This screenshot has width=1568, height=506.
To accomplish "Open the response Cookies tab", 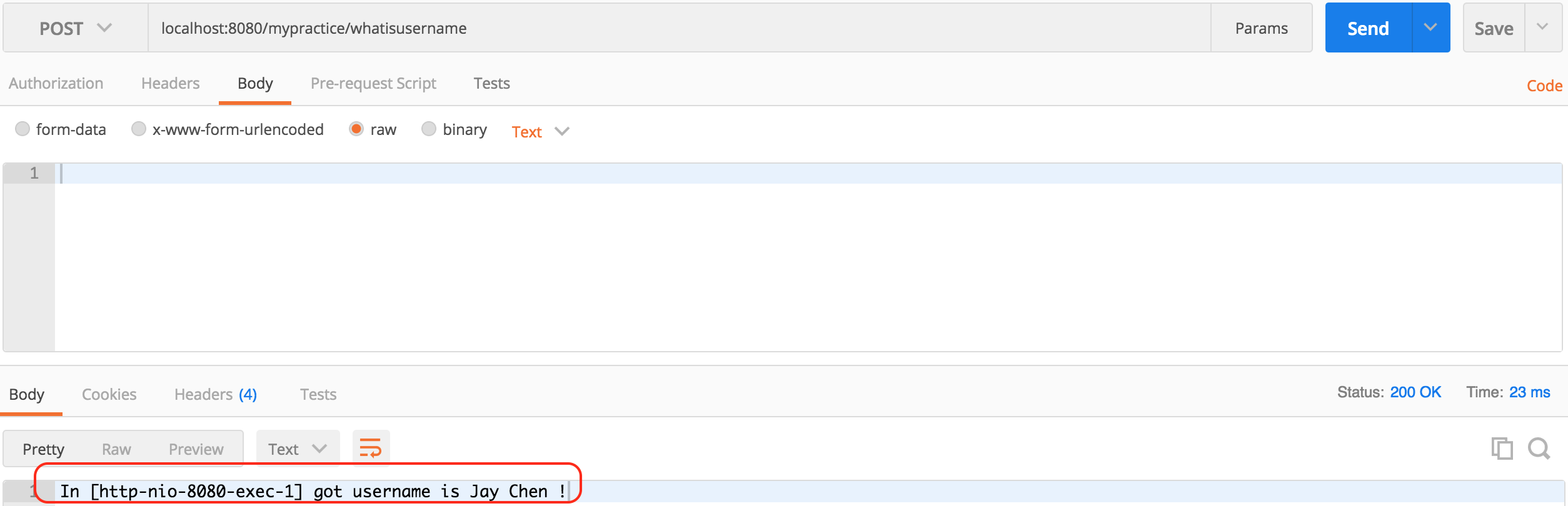I will pos(109,394).
